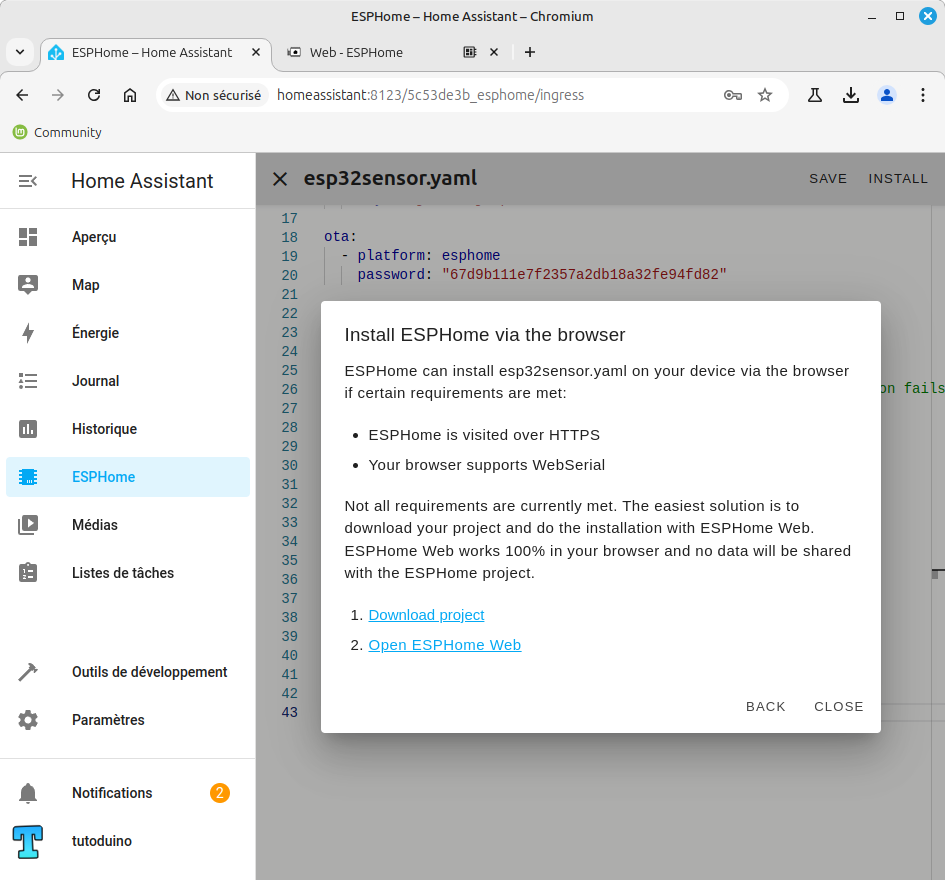The image size is (945, 880).
Task: Open the Notifications bell icon
Action: tap(28, 793)
